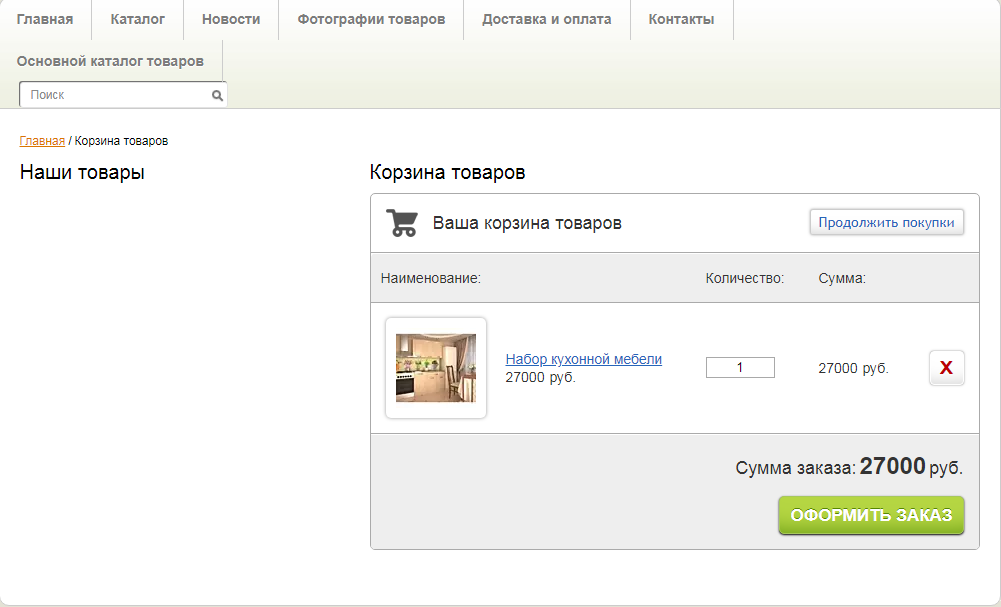1001x607 pixels.
Task: Click the search magnifier icon
Action: [217, 95]
